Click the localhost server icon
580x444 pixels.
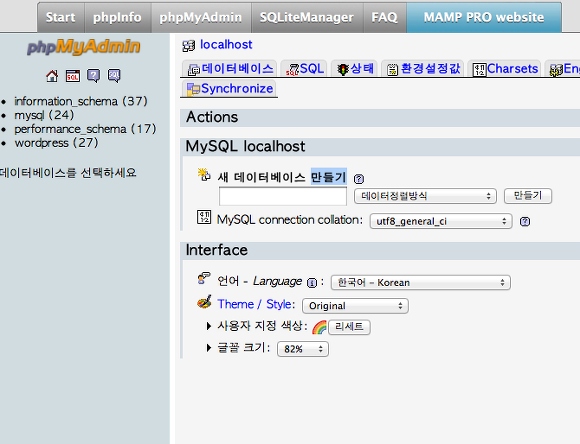point(189,46)
